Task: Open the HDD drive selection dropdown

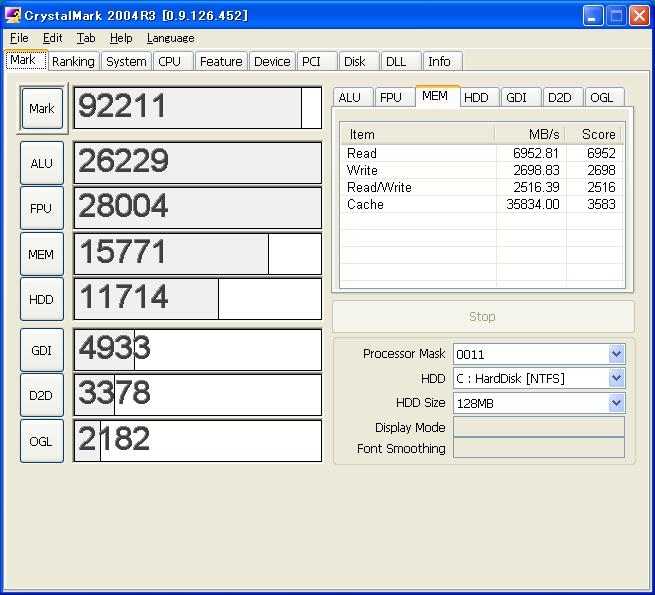Action: (x=616, y=378)
